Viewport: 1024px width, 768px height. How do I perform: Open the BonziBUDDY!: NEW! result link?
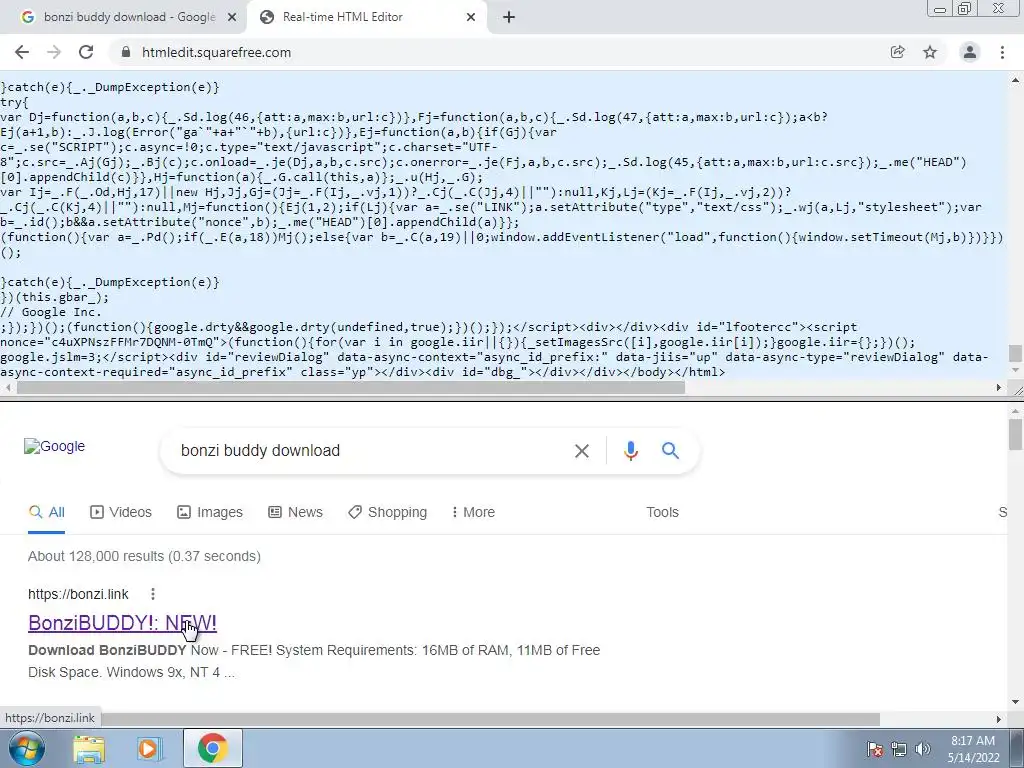(122, 623)
